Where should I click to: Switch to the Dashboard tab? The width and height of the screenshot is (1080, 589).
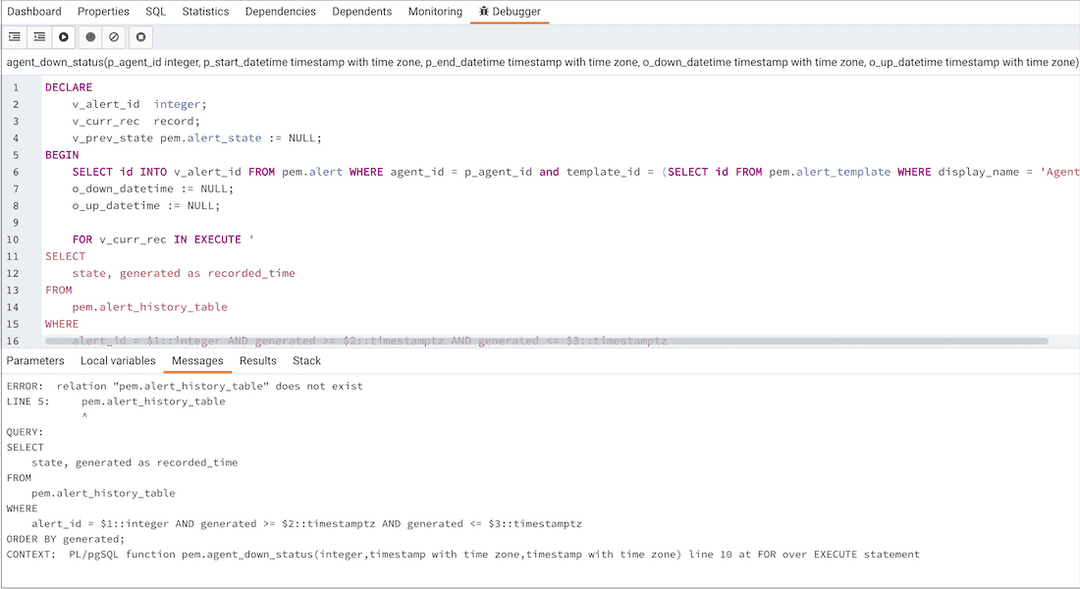[34, 12]
